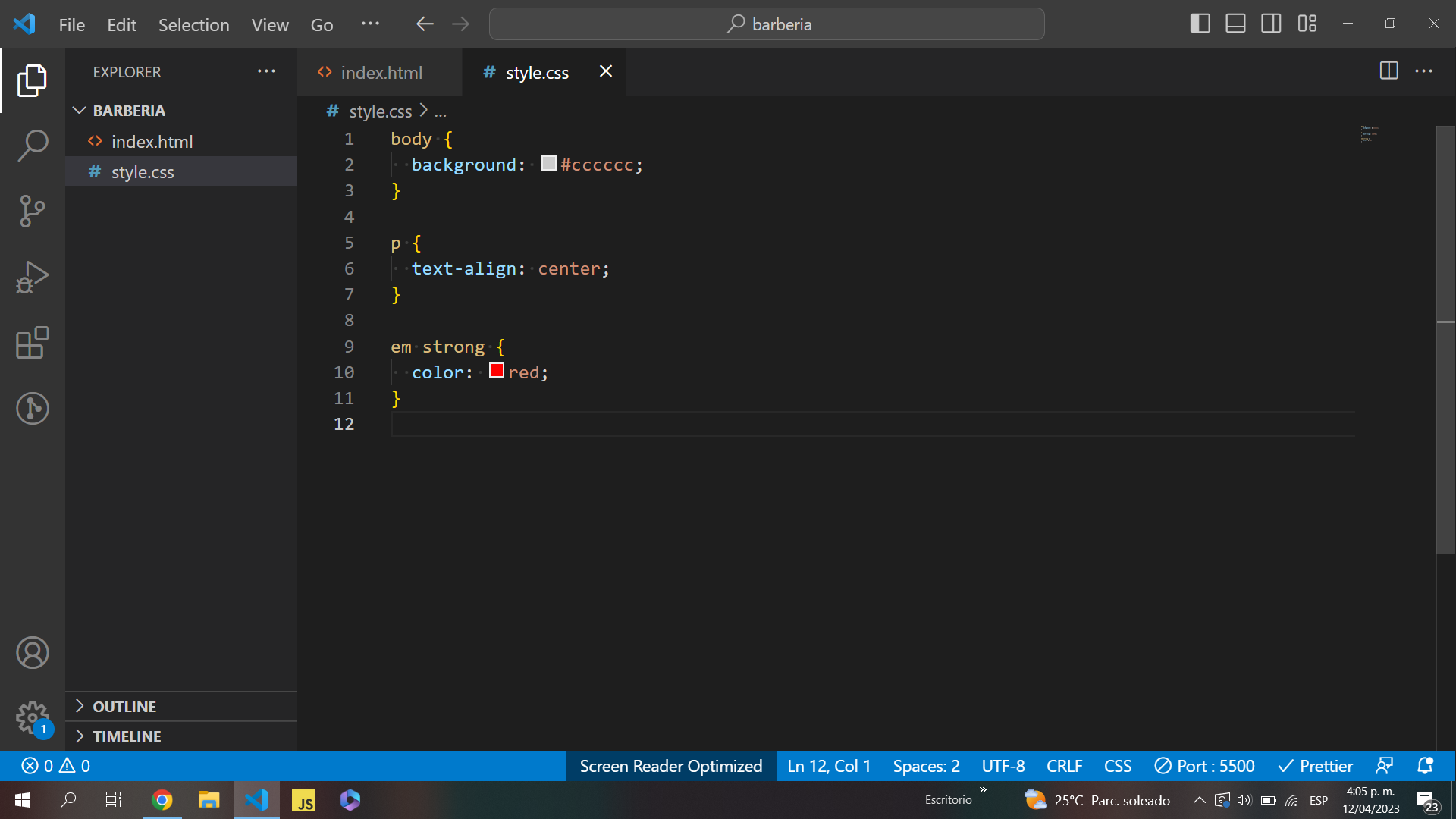Open the Go menu
The height and width of the screenshot is (819, 1456).
click(322, 24)
